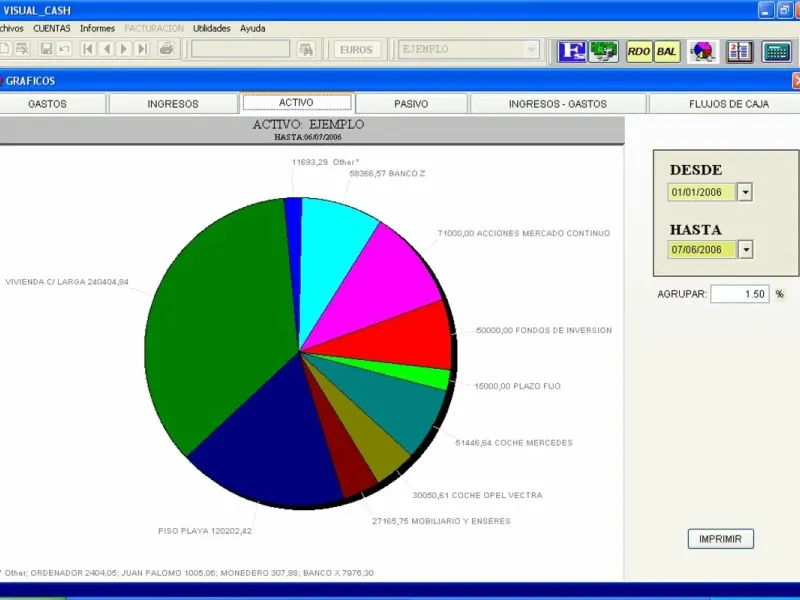Switch to the PASIVO tab
800x600 pixels.
tap(411, 104)
